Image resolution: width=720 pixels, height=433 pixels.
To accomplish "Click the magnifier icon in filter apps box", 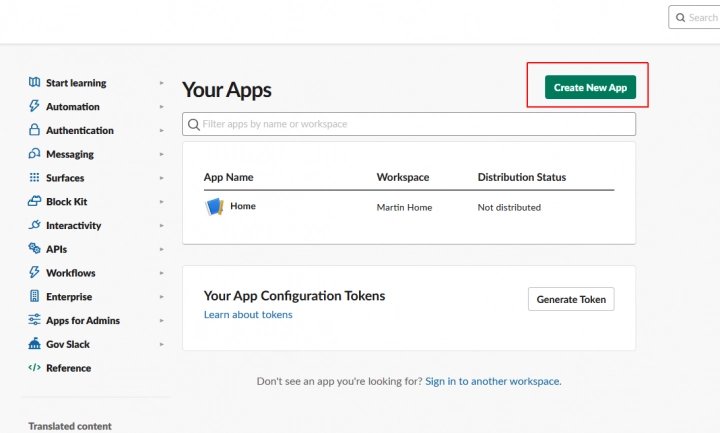I will pos(194,124).
